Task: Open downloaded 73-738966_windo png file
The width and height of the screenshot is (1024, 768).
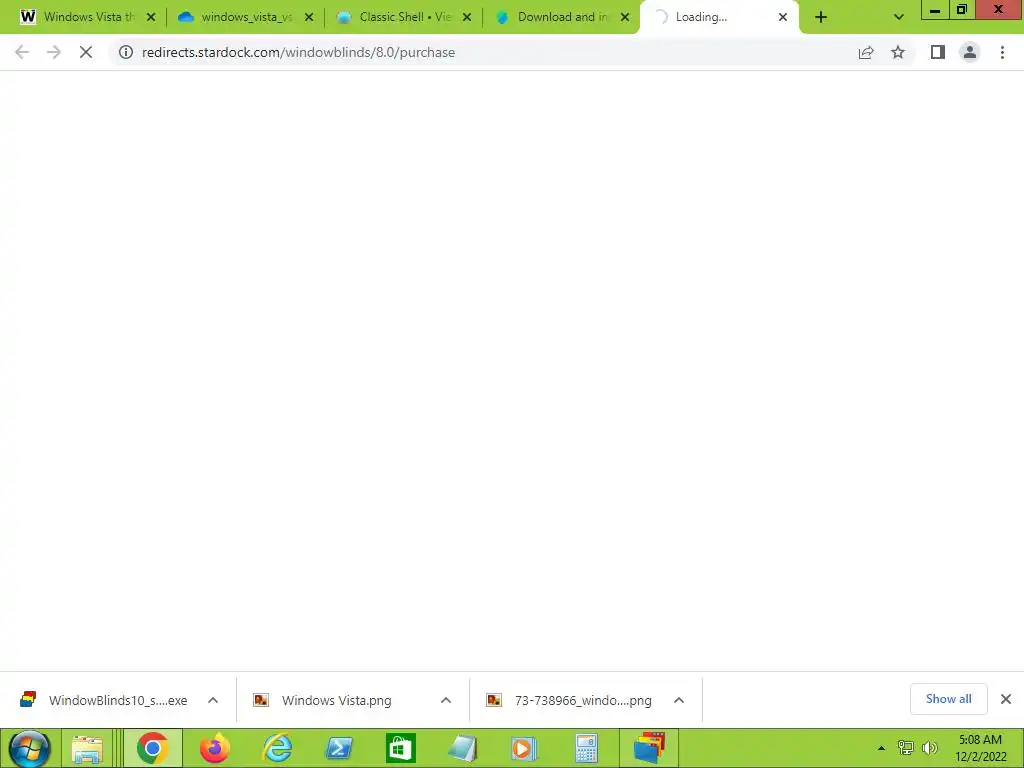Action: click(x=569, y=700)
